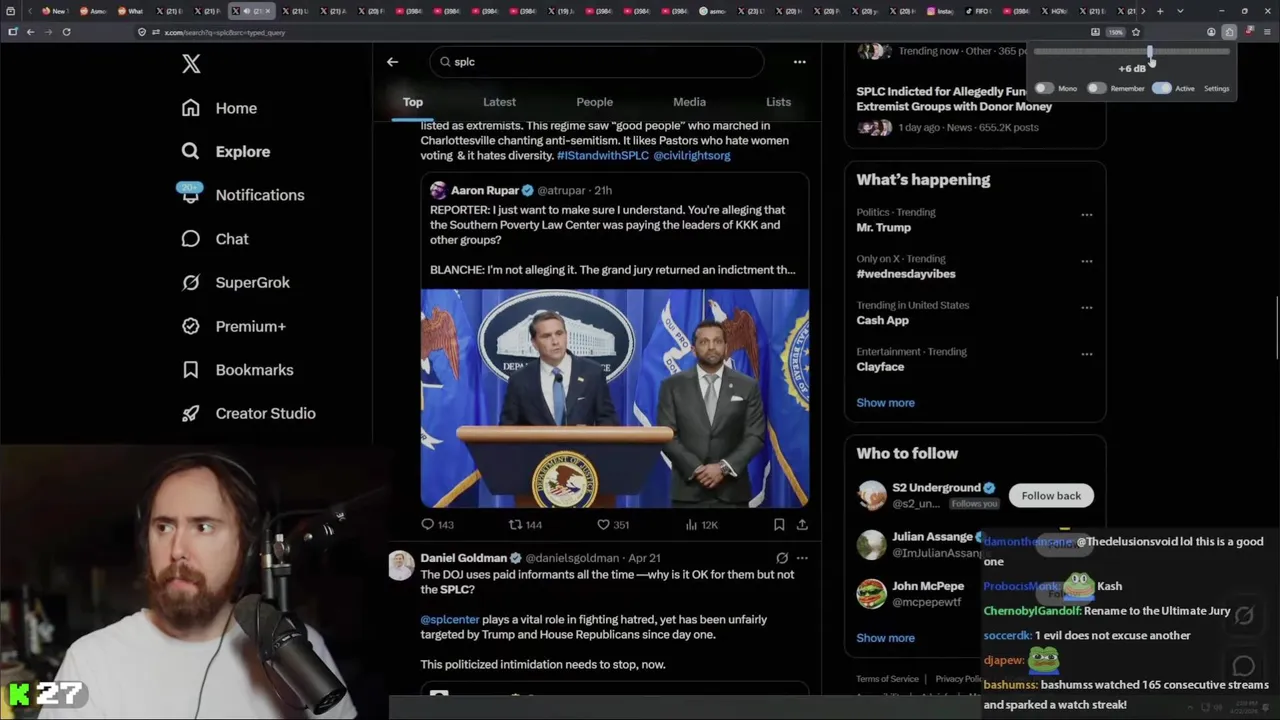Click Show more under What's happening

point(885,403)
